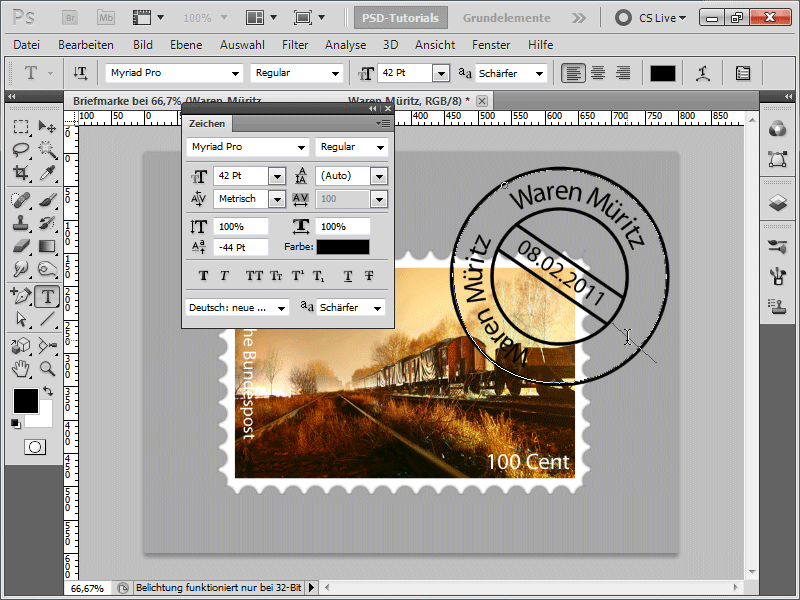
Task: Open kerning Metrisch dropdown
Action: click(277, 199)
